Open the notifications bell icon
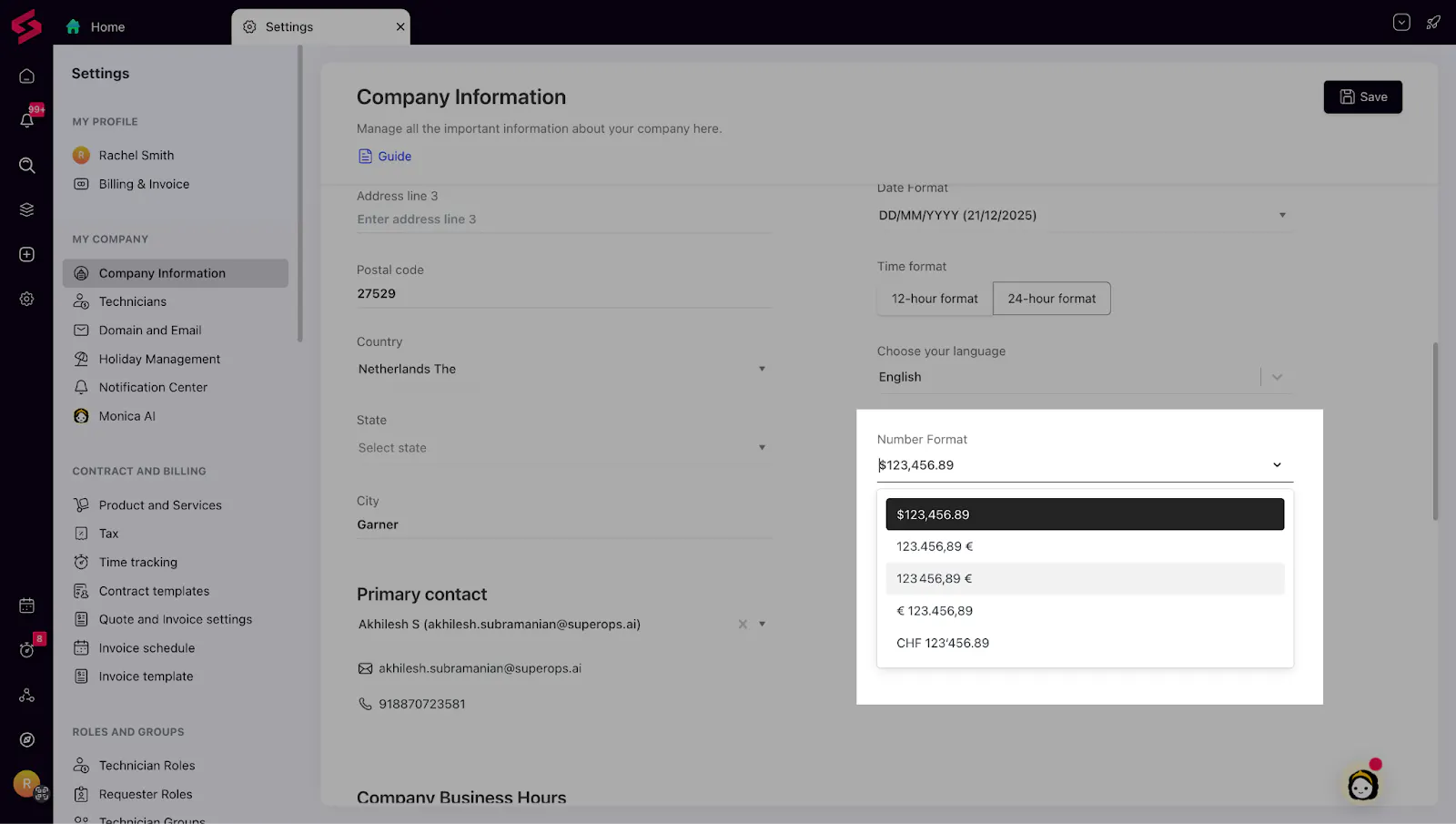 click(x=27, y=120)
